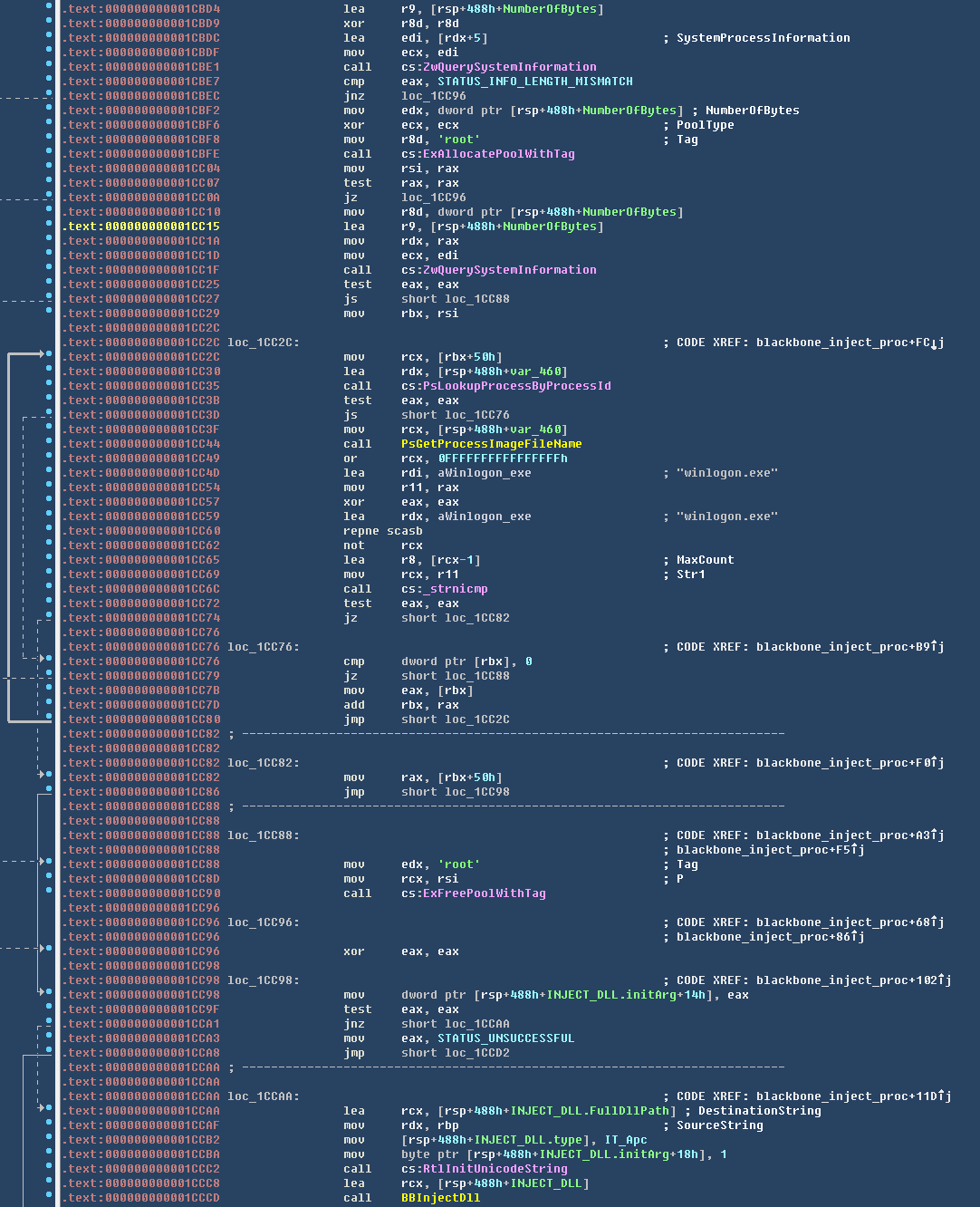The image size is (980, 1207).
Task: Select the STATUS_INFO_LENGTH_MISMATCH constant
Action: (x=534, y=82)
